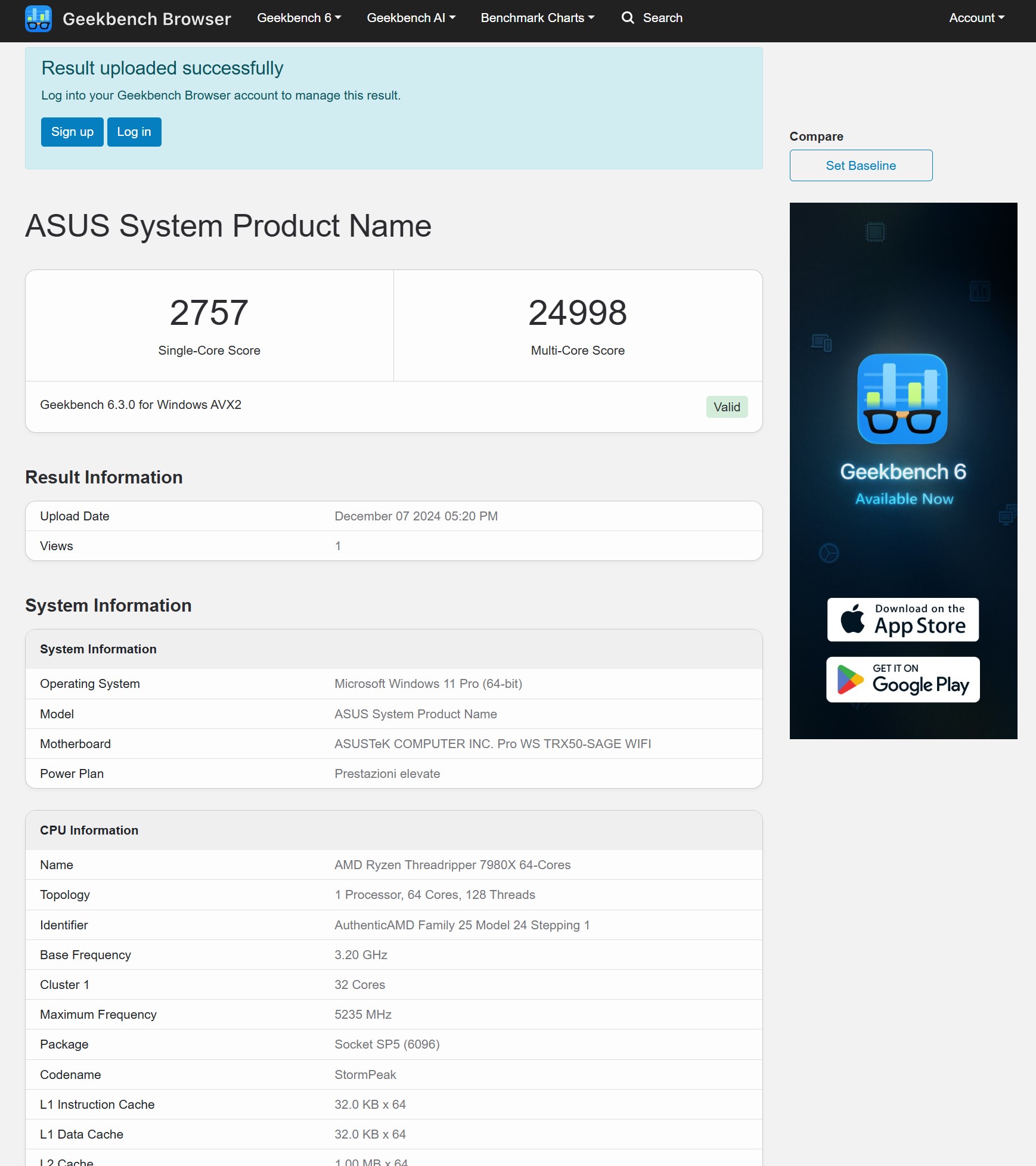Click the Geekbench Browser logo icon

click(38, 18)
